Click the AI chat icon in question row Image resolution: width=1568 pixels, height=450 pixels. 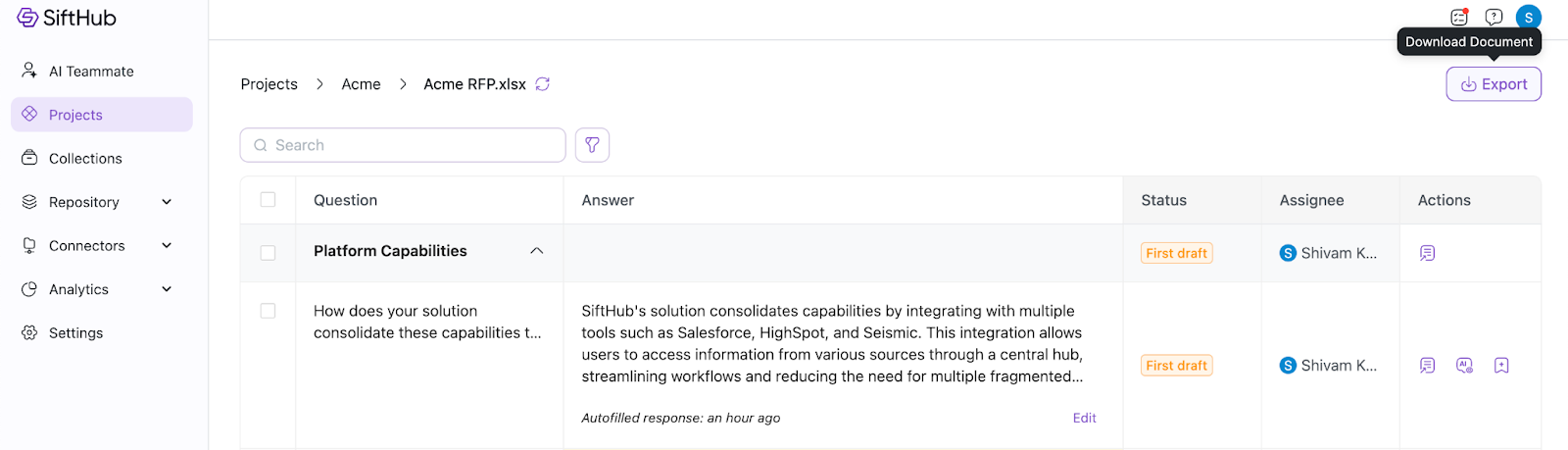1464,366
